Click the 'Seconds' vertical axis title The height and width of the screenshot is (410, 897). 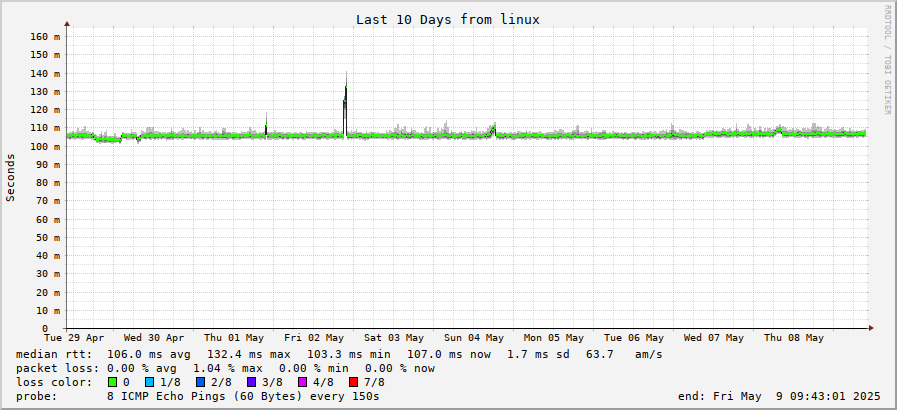click(x=10, y=177)
